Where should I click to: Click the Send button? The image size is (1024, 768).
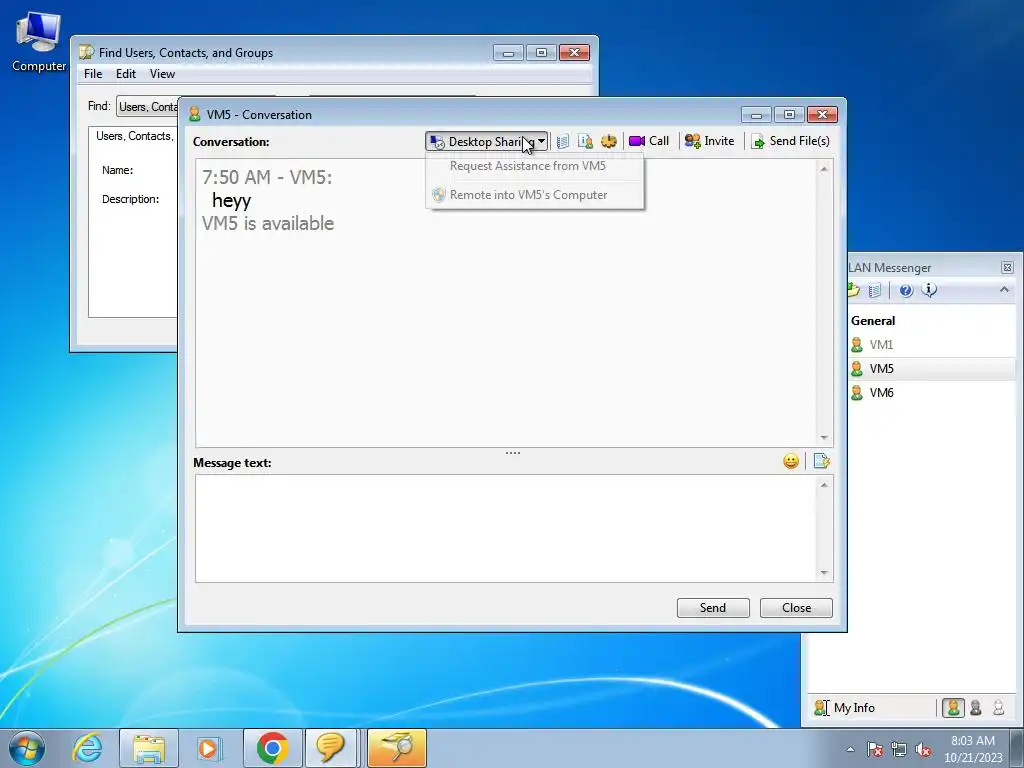[713, 608]
